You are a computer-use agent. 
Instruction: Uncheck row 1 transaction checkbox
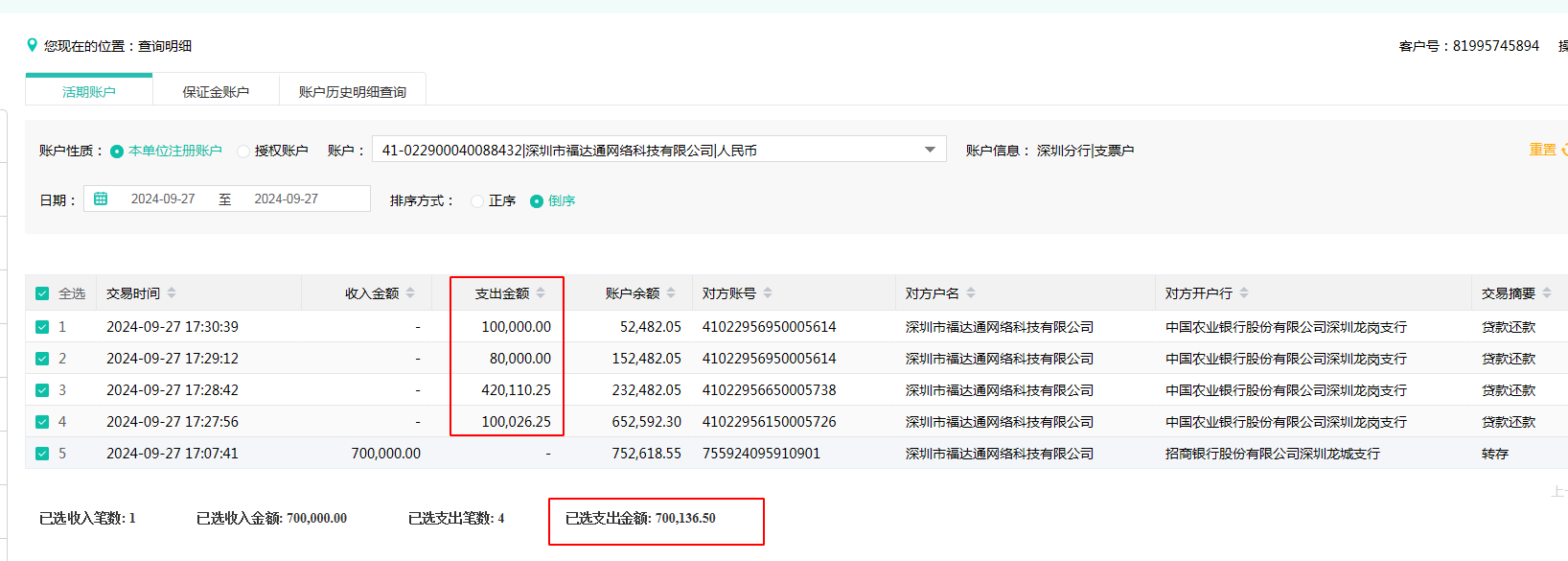(x=42, y=327)
